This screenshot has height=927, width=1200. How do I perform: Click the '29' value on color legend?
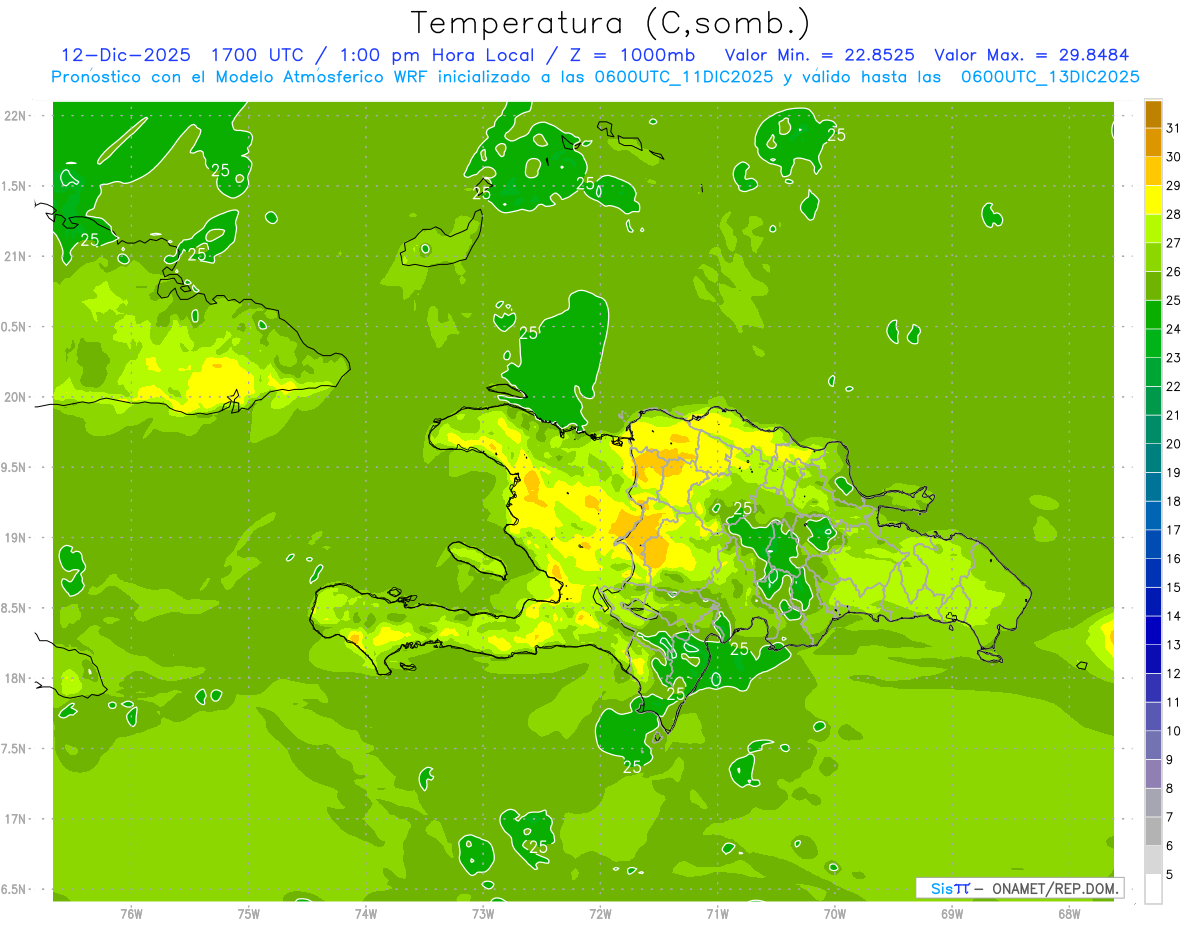tap(1174, 186)
